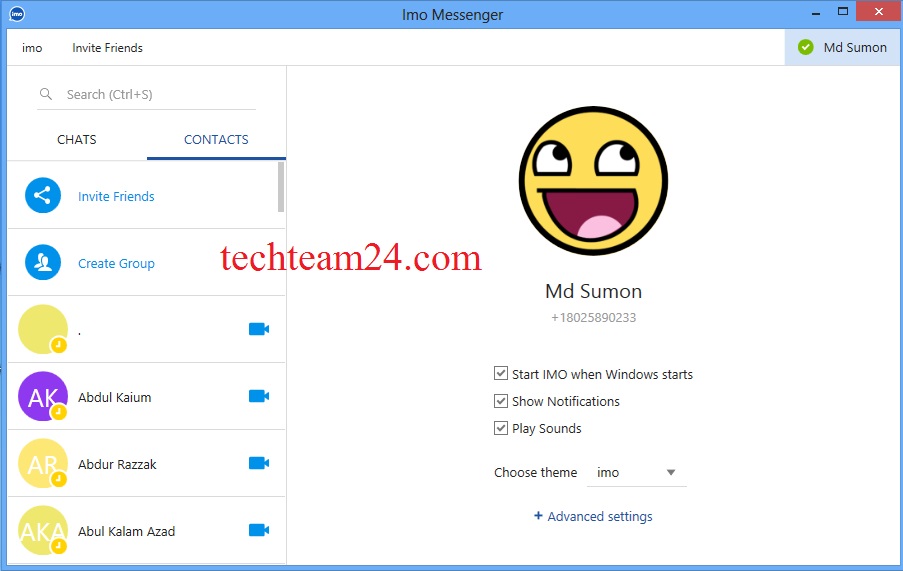The image size is (903, 571).
Task: Click the phone number +18025890233
Action: (593, 318)
